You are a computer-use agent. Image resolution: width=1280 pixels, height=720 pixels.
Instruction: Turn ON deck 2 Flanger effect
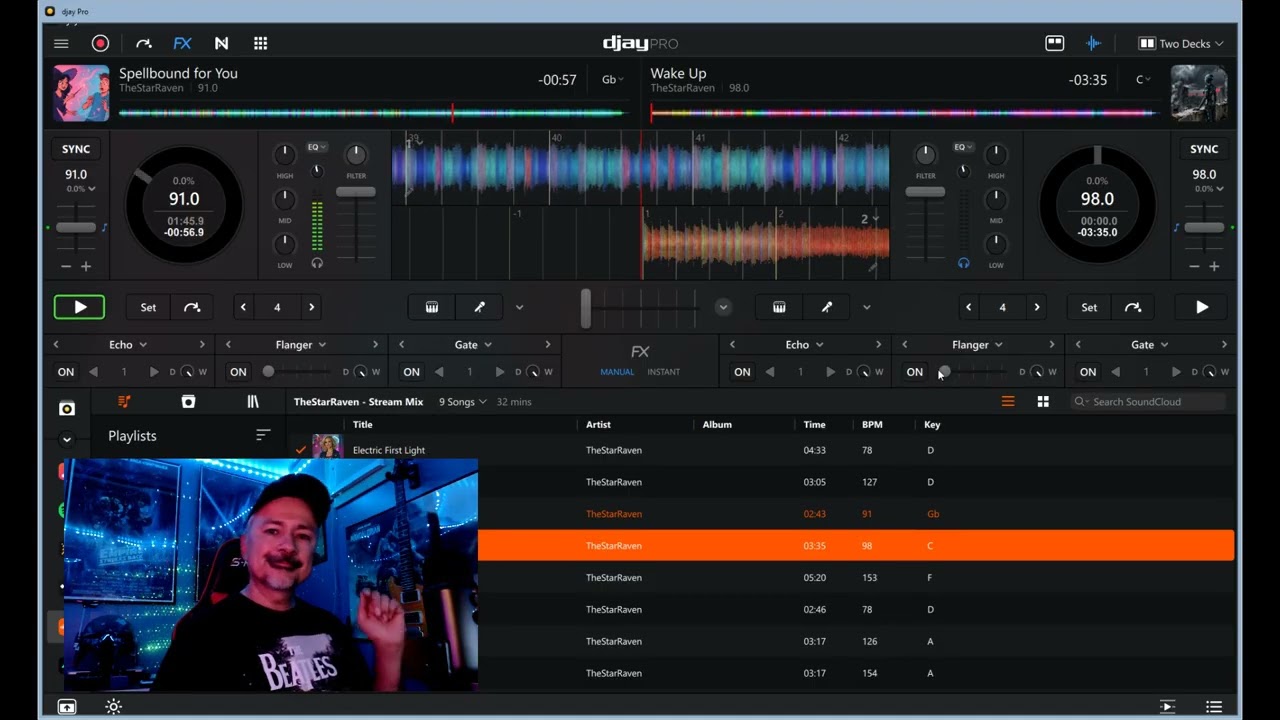(x=915, y=372)
